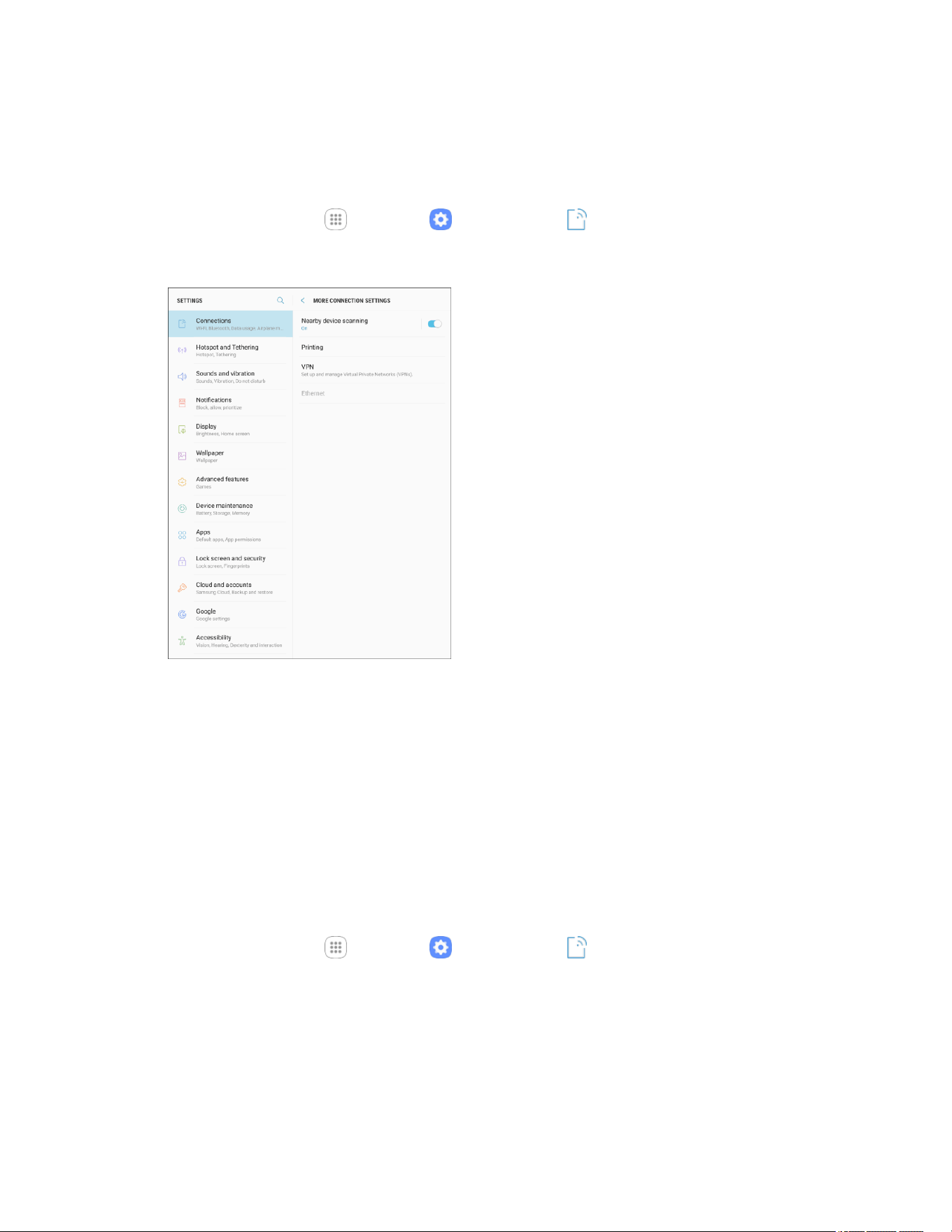The width and height of the screenshot is (952, 1232).
Task: Tap the Hotspot and Tethering antenna icon
Action: point(182,350)
